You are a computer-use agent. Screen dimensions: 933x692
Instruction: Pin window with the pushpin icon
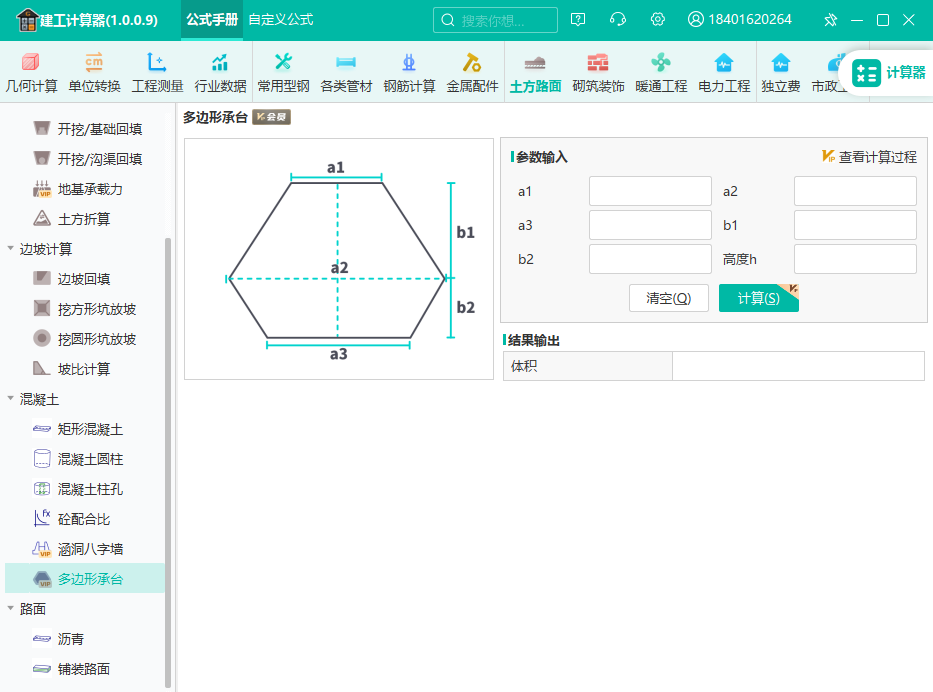pos(830,20)
